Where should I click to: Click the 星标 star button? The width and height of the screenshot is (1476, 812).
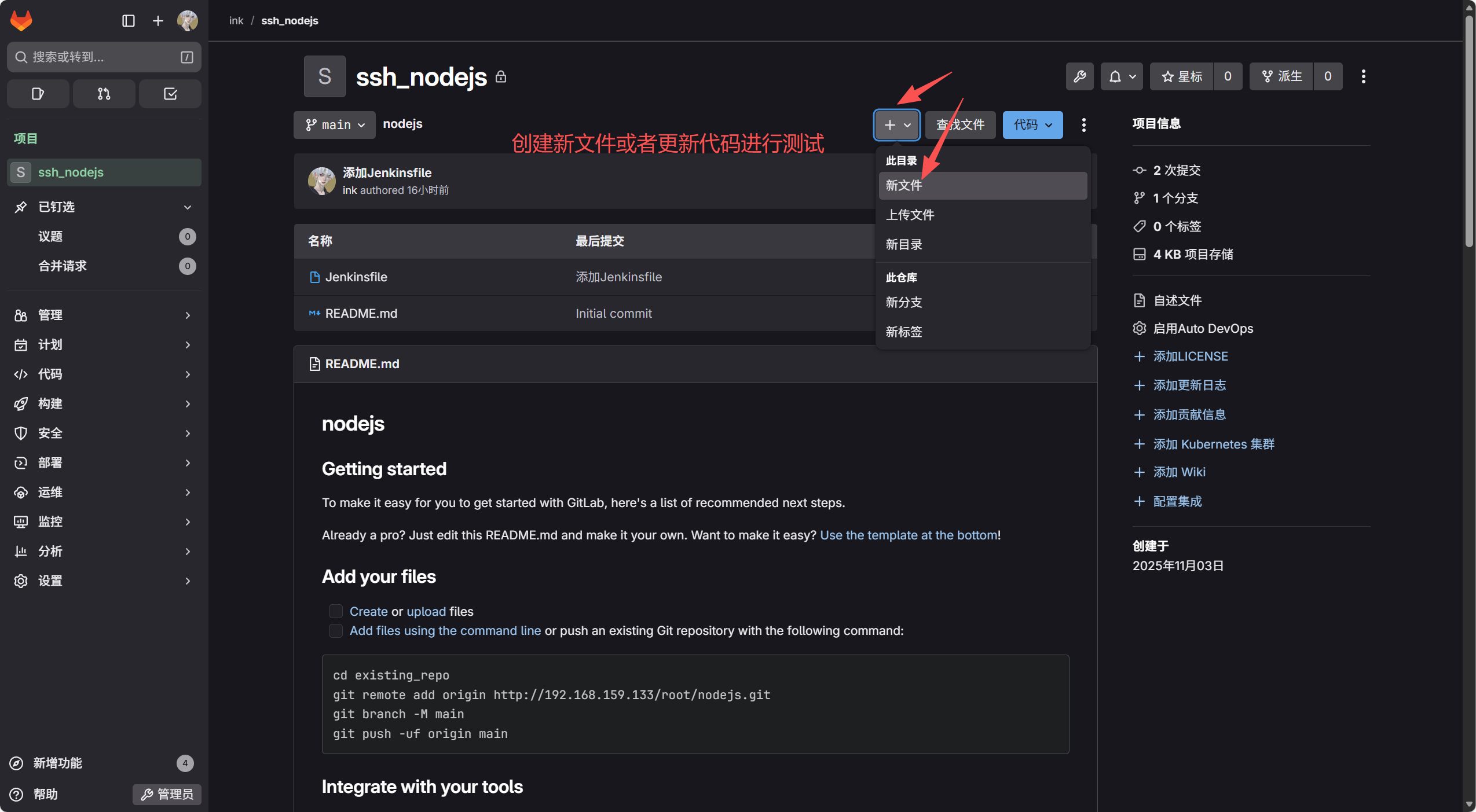point(1182,76)
